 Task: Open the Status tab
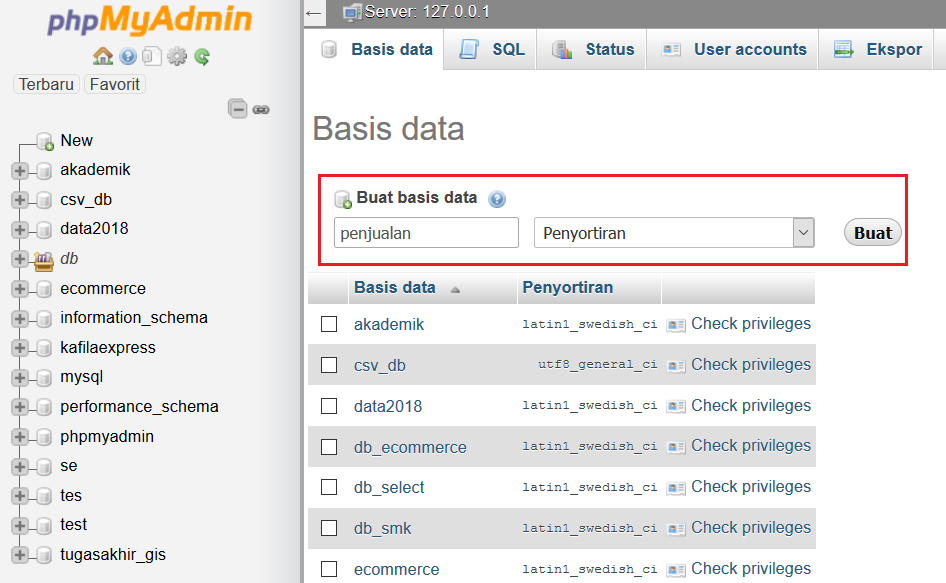(x=592, y=49)
